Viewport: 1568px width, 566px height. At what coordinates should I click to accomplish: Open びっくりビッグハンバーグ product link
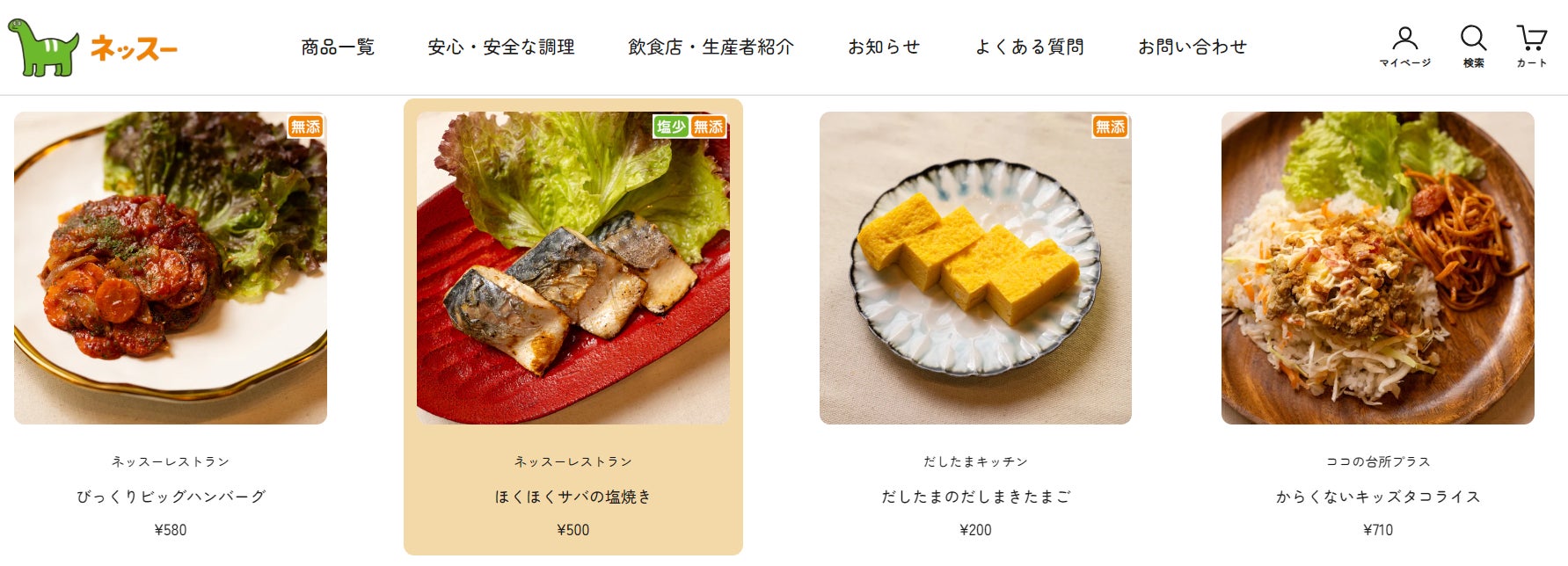(171, 497)
